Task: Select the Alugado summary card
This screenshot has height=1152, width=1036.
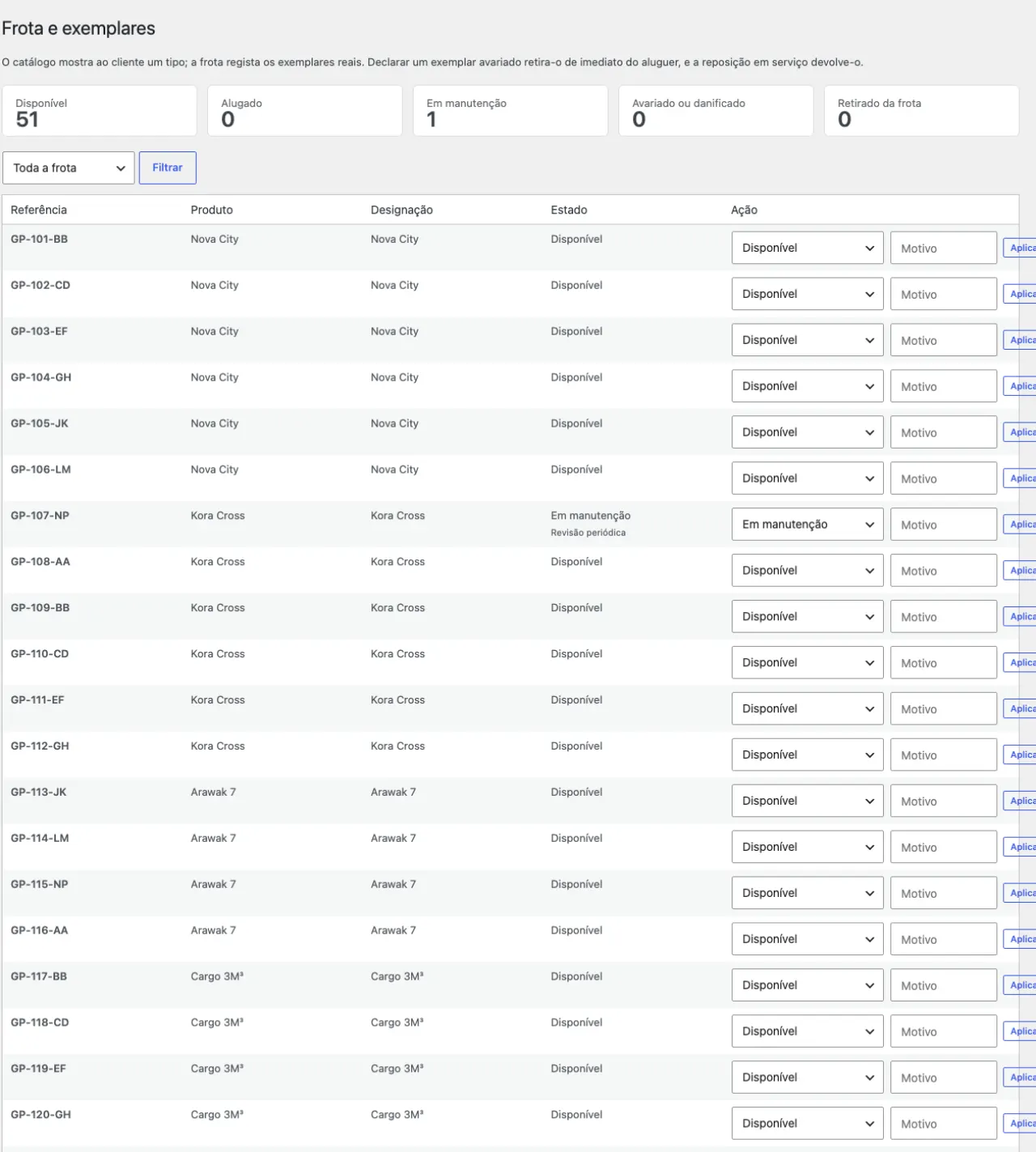Action: [305, 111]
